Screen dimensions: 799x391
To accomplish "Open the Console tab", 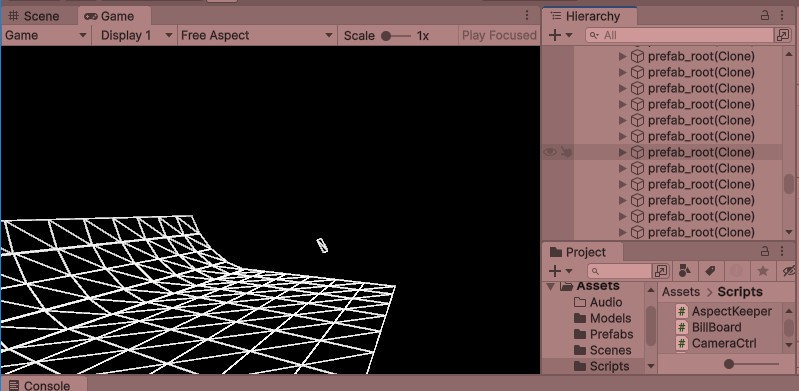I will click(39, 385).
